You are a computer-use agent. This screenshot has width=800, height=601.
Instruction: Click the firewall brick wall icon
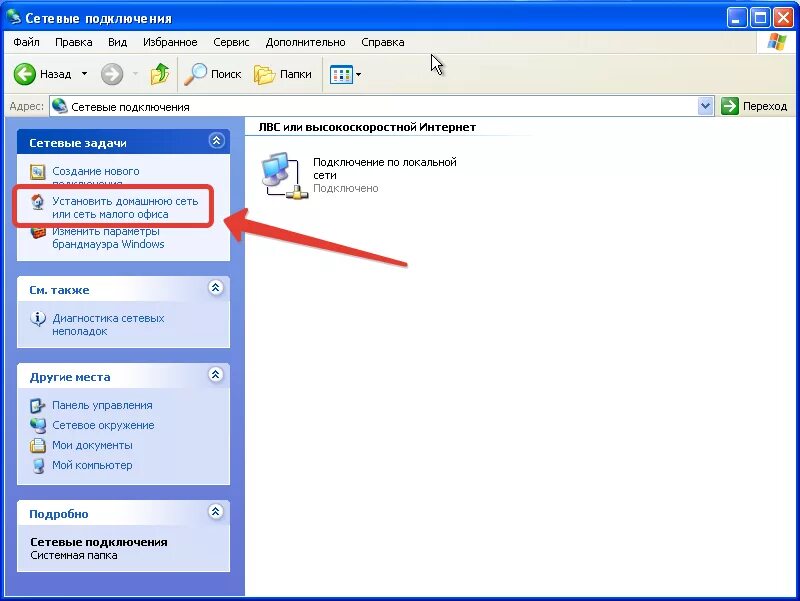(38, 233)
